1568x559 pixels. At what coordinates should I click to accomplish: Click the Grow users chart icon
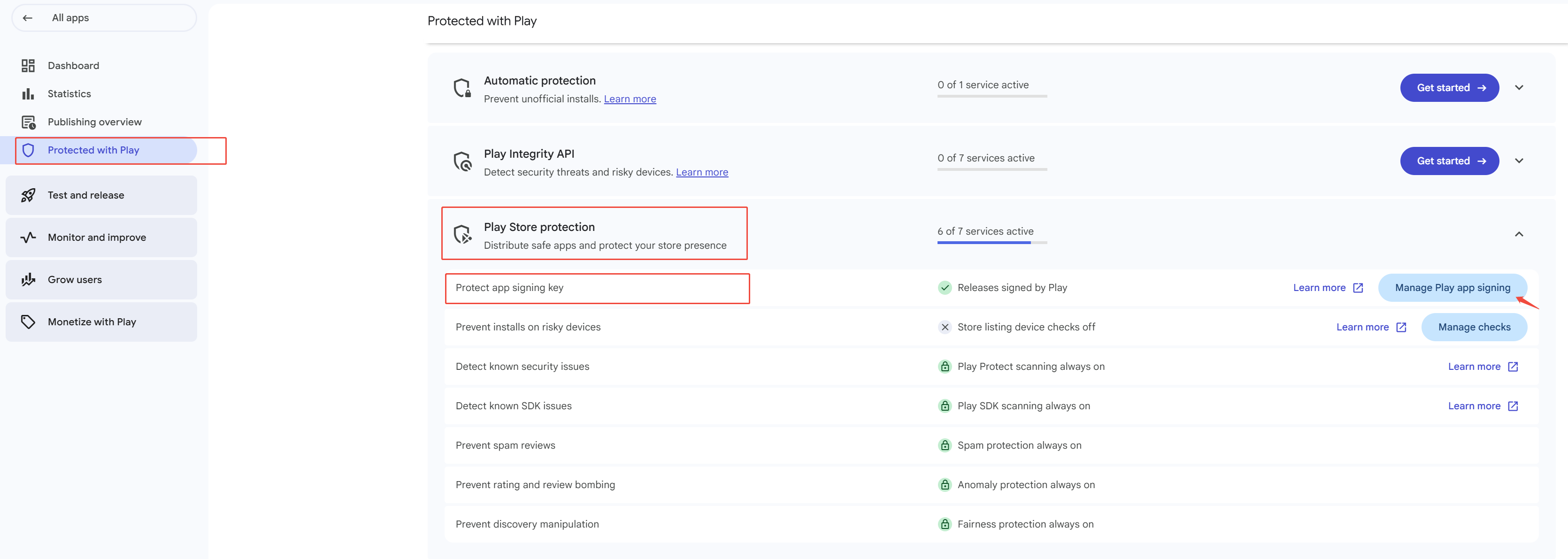[28, 280]
